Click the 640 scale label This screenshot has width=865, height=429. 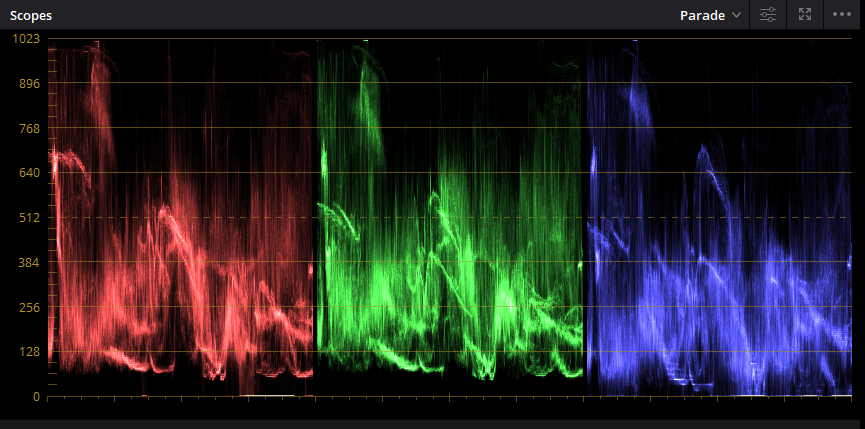30,173
